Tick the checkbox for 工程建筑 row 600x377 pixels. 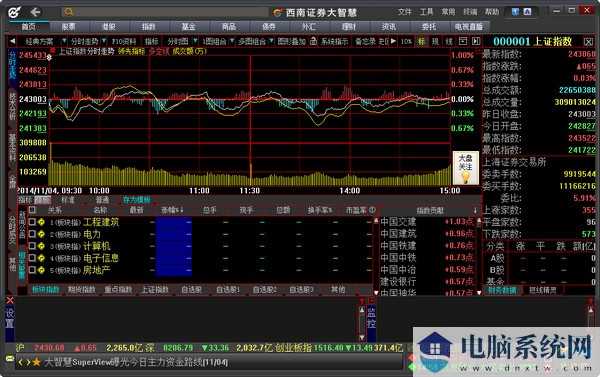coord(32,222)
